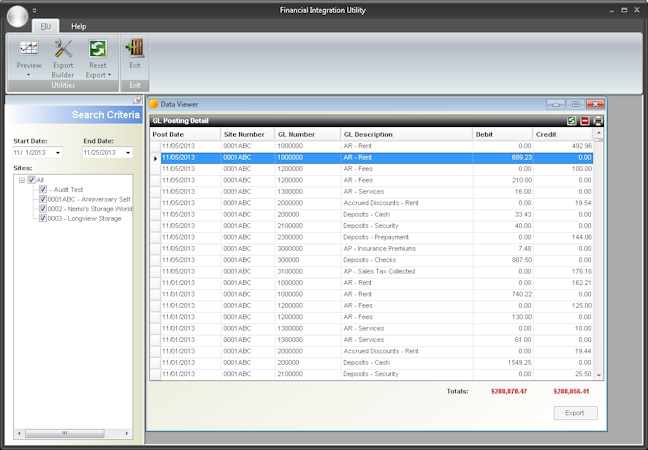
Task: Click GL Number 2300000 cell
Action: point(308,237)
